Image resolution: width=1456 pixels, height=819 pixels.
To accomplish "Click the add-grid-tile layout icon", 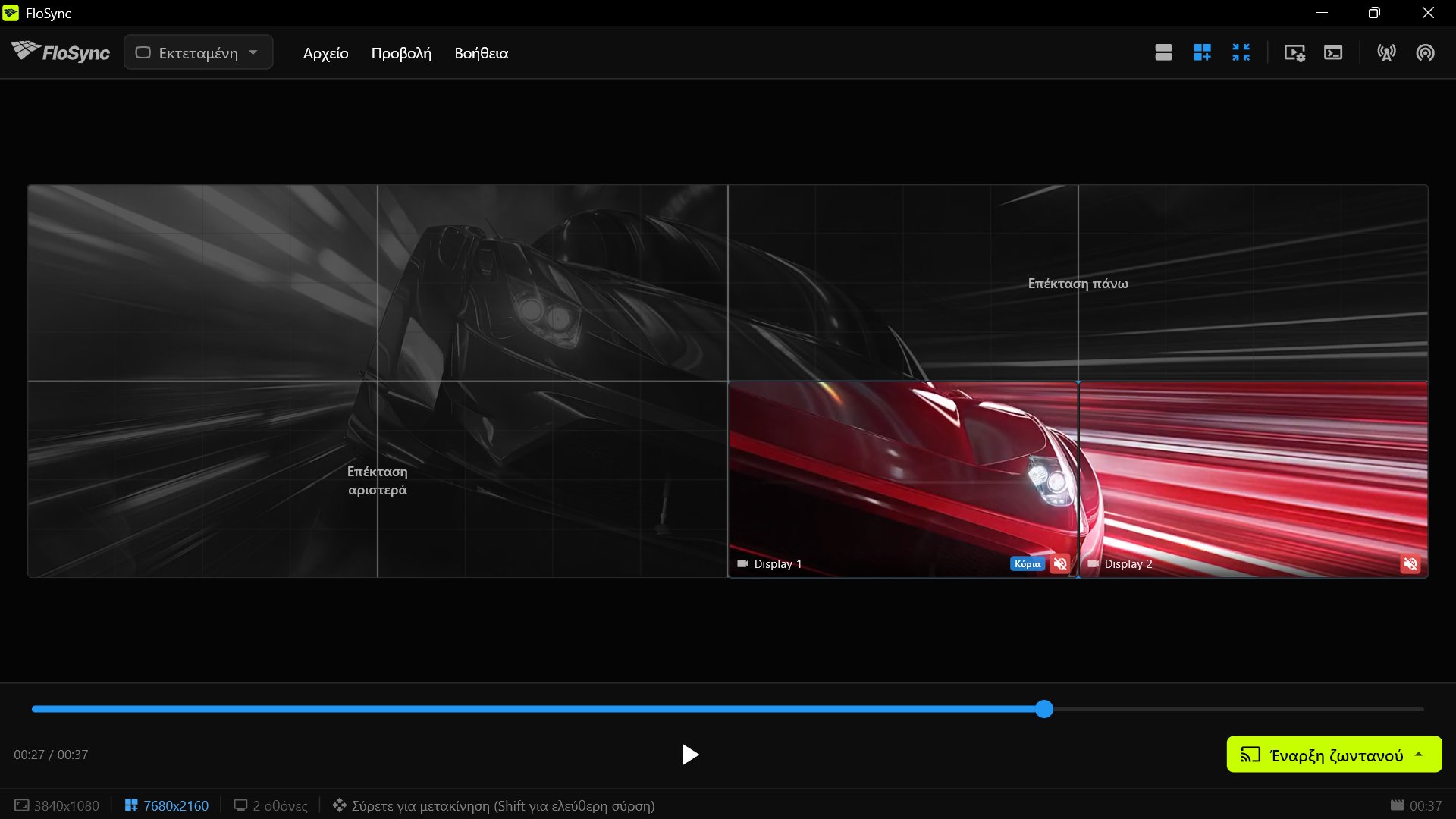I will pyautogui.click(x=1202, y=52).
